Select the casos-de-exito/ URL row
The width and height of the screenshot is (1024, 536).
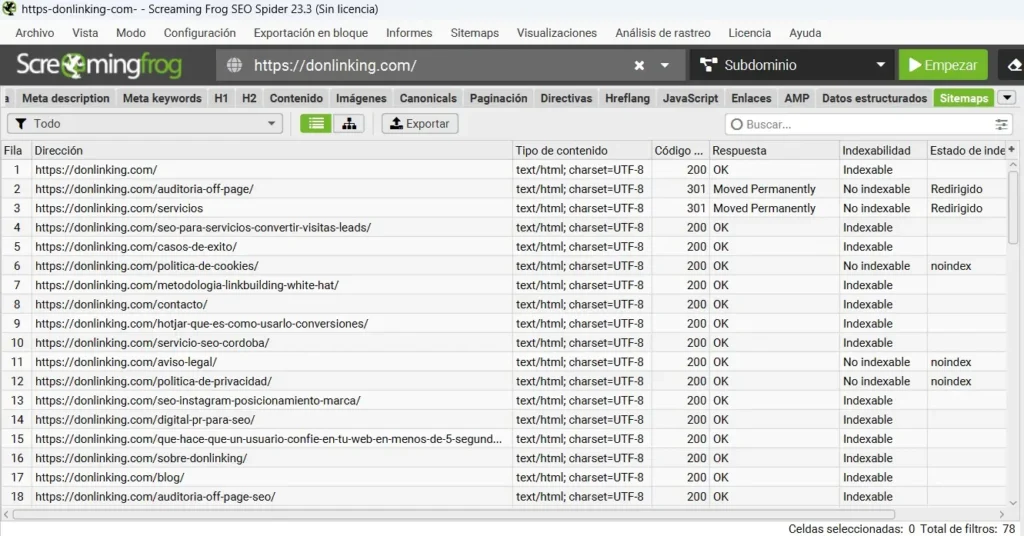coord(504,247)
